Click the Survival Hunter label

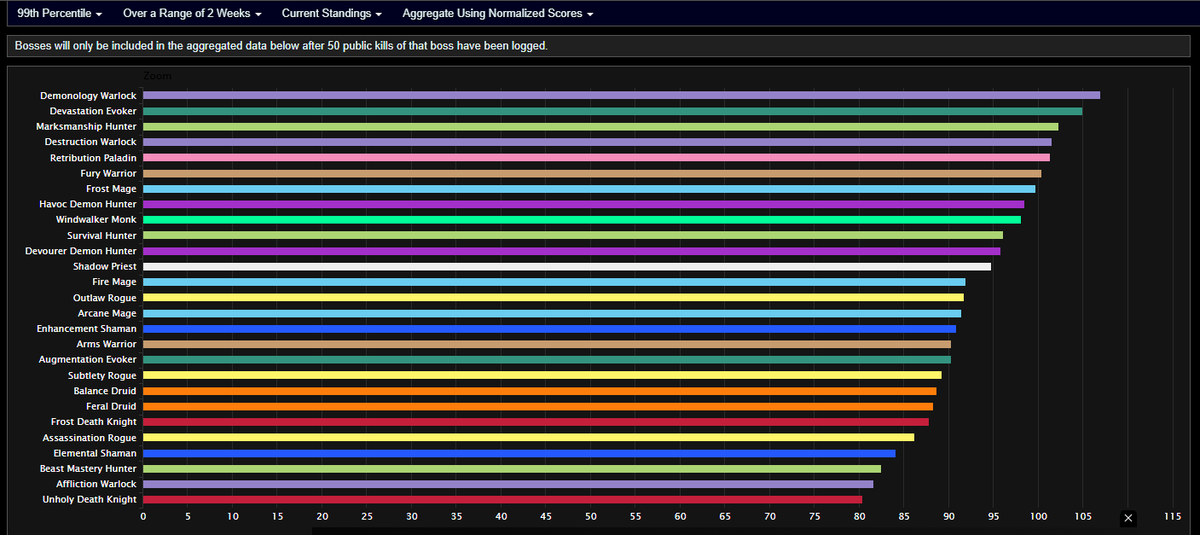102,235
